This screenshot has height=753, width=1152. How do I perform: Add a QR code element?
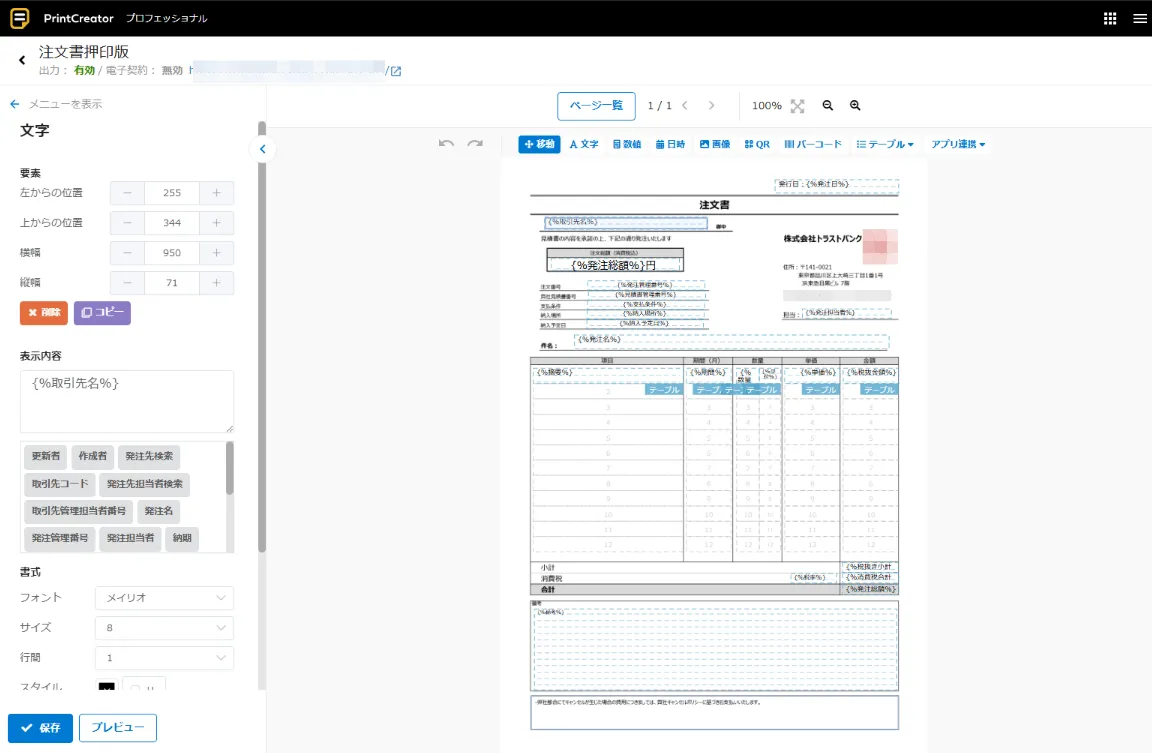(757, 144)
